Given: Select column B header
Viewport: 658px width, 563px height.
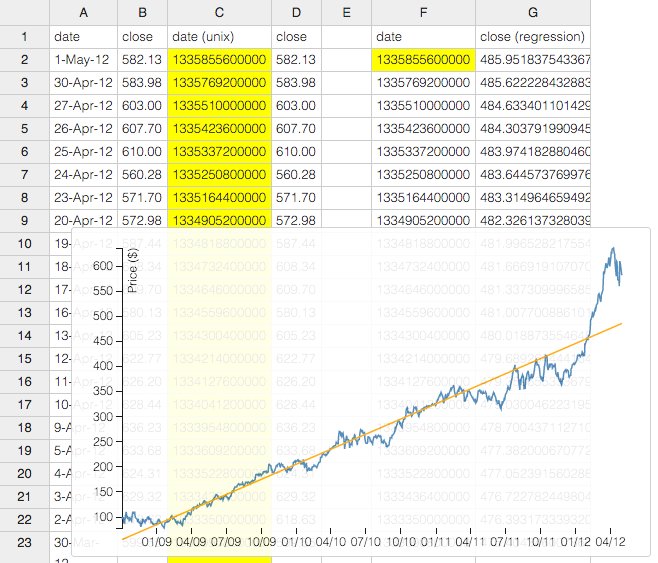Looking at the screenshot, I should 143,13.
